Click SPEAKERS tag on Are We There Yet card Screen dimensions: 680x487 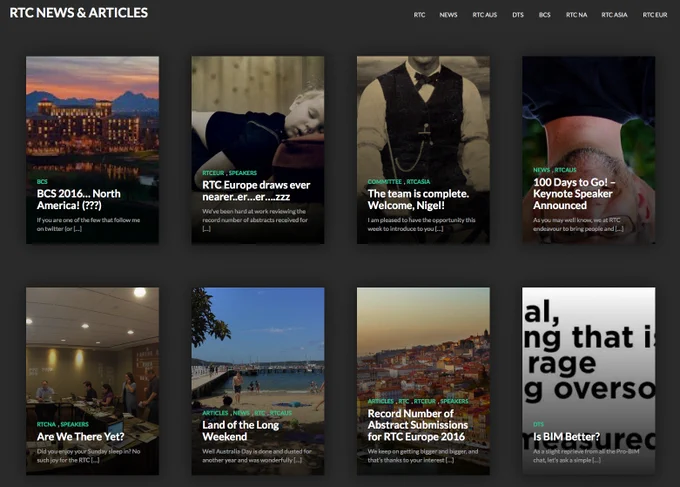pos(75,425)
